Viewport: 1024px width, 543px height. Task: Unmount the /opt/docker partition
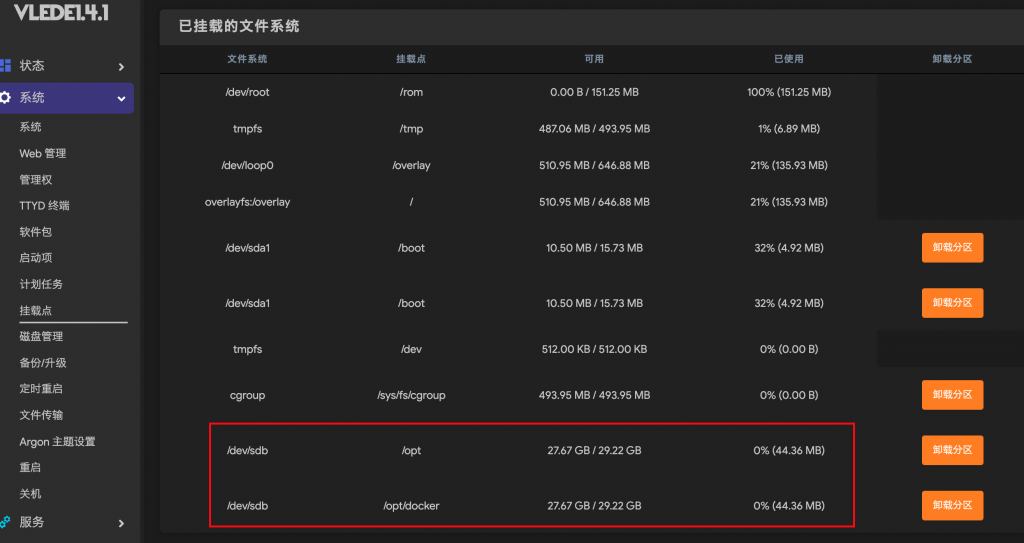[952, 506]
